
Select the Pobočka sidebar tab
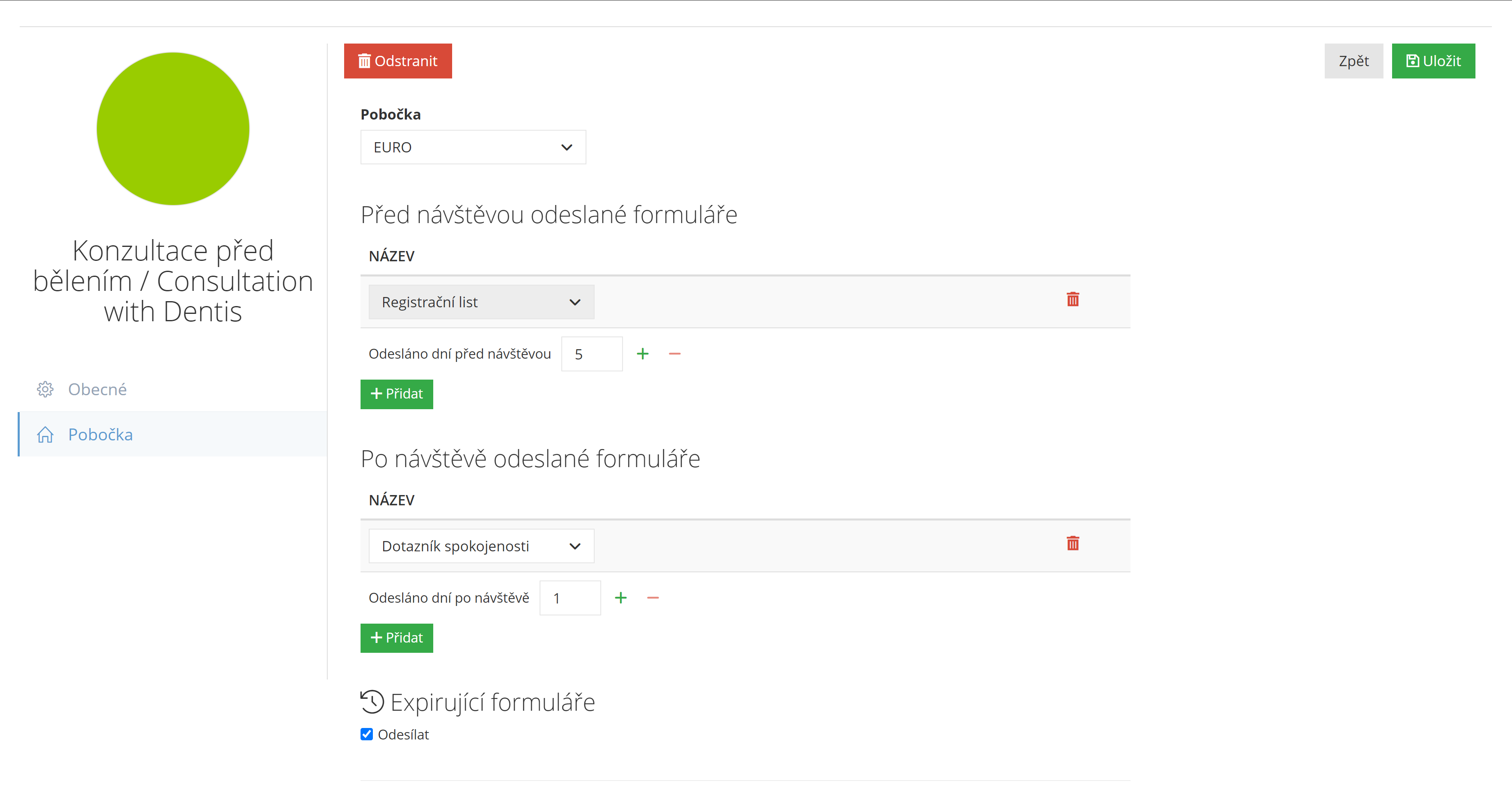click(100, 435)
